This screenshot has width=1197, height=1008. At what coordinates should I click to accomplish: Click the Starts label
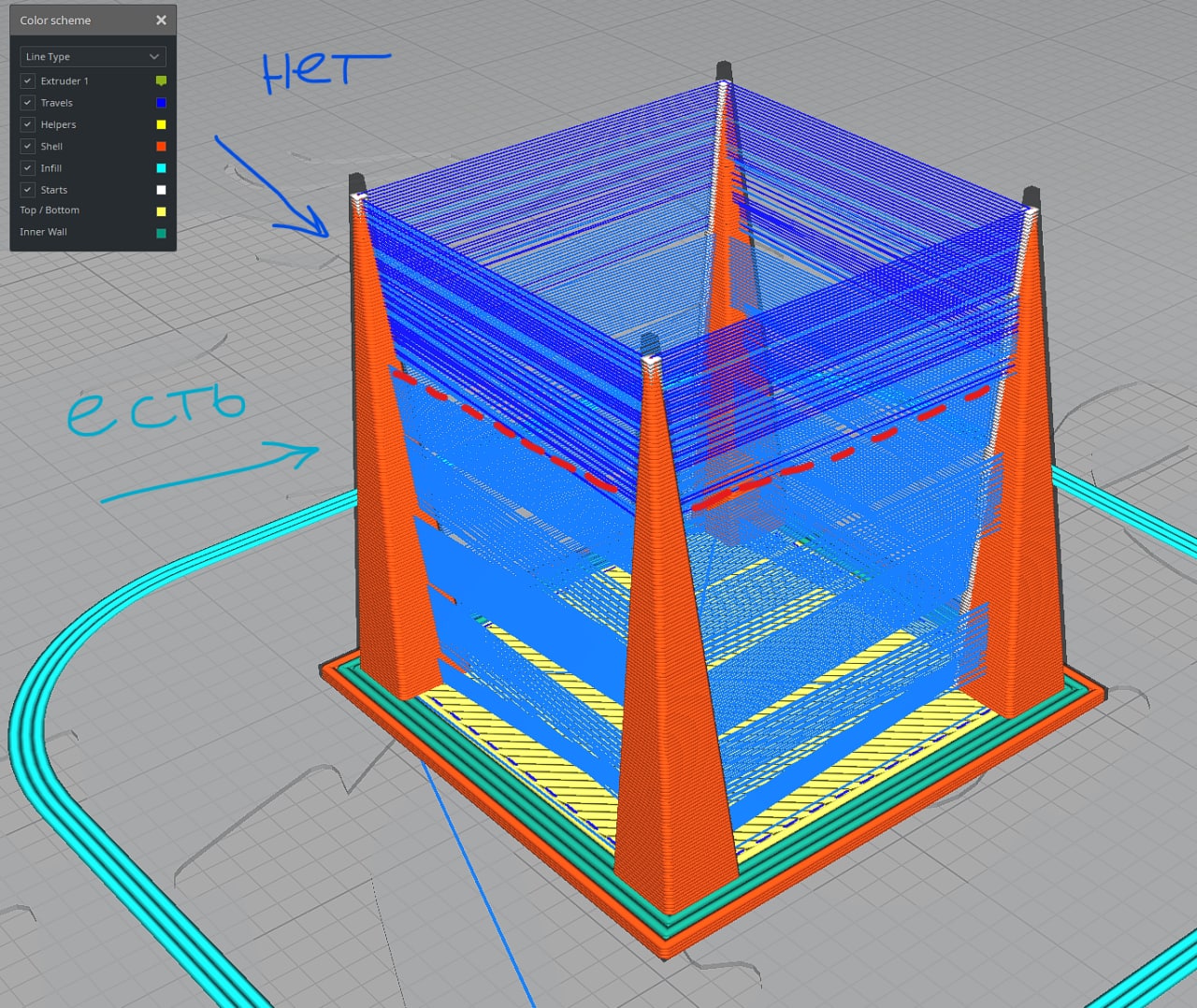53,190
